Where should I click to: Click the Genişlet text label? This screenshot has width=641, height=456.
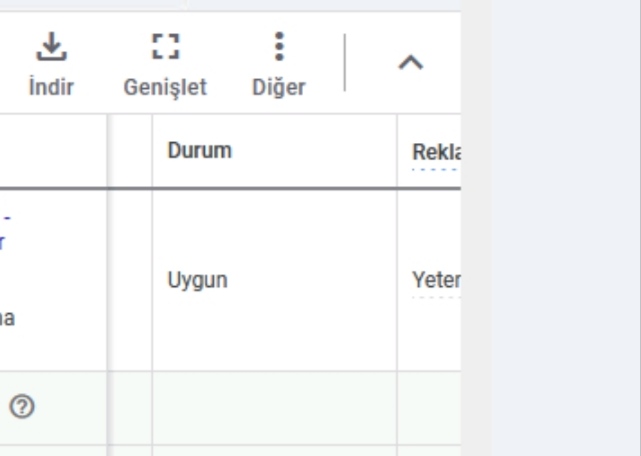click(165, 88)
